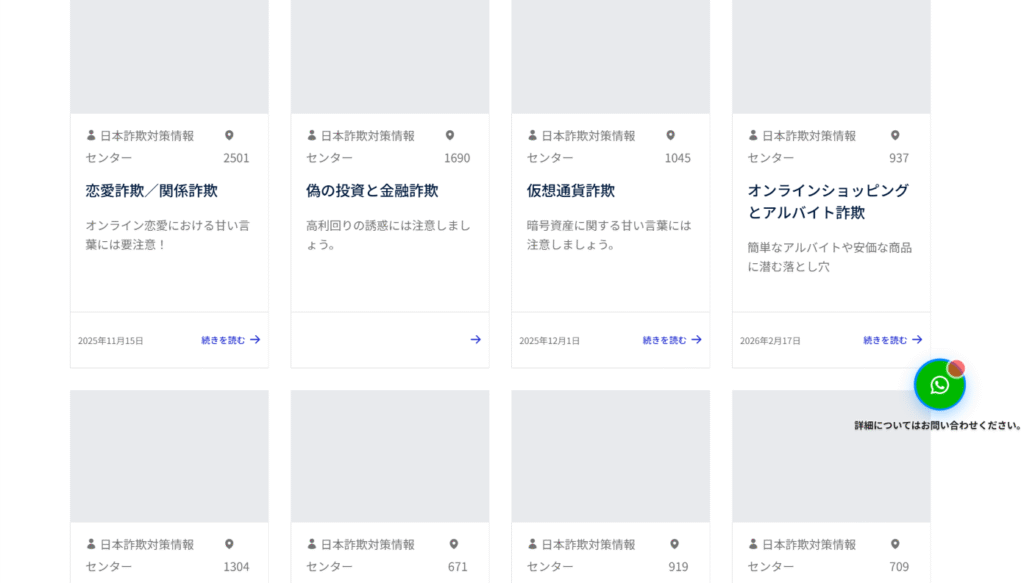
Task: Click the author icon beside count 671
Action: [312, 544]
